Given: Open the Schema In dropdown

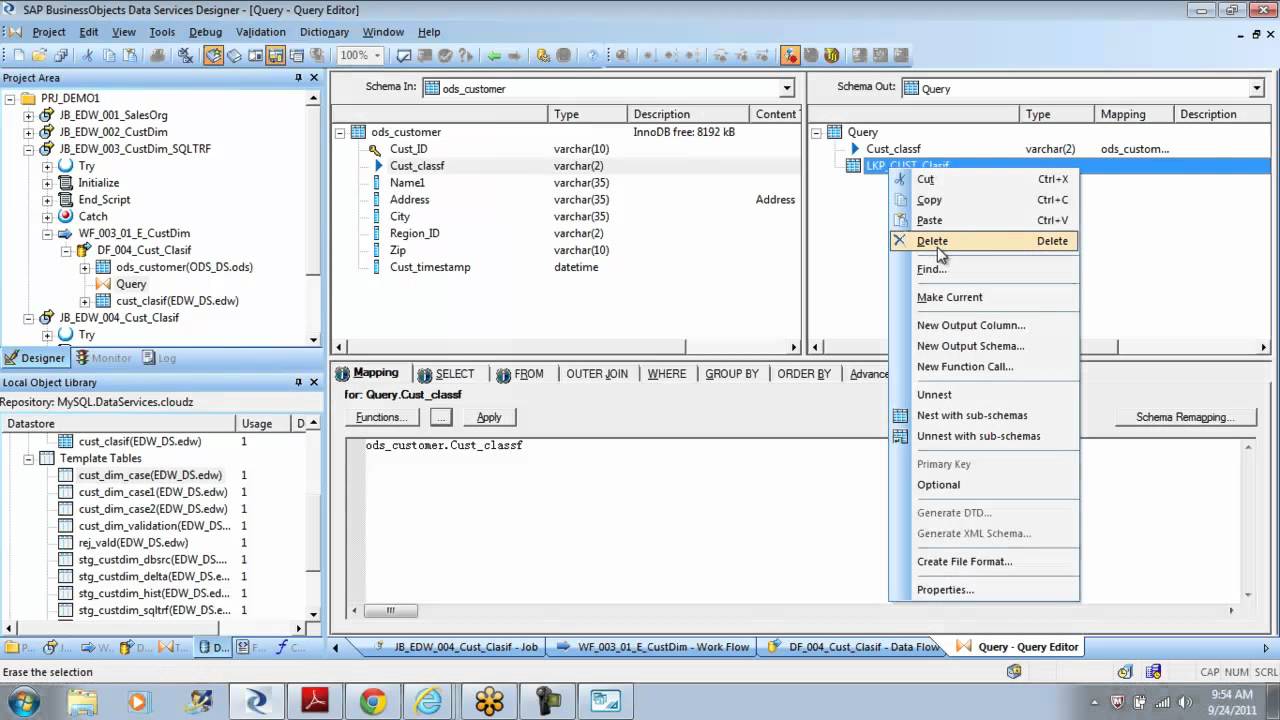Looking at the screenshot, I should pyautogui.click(x=787, y=88).
